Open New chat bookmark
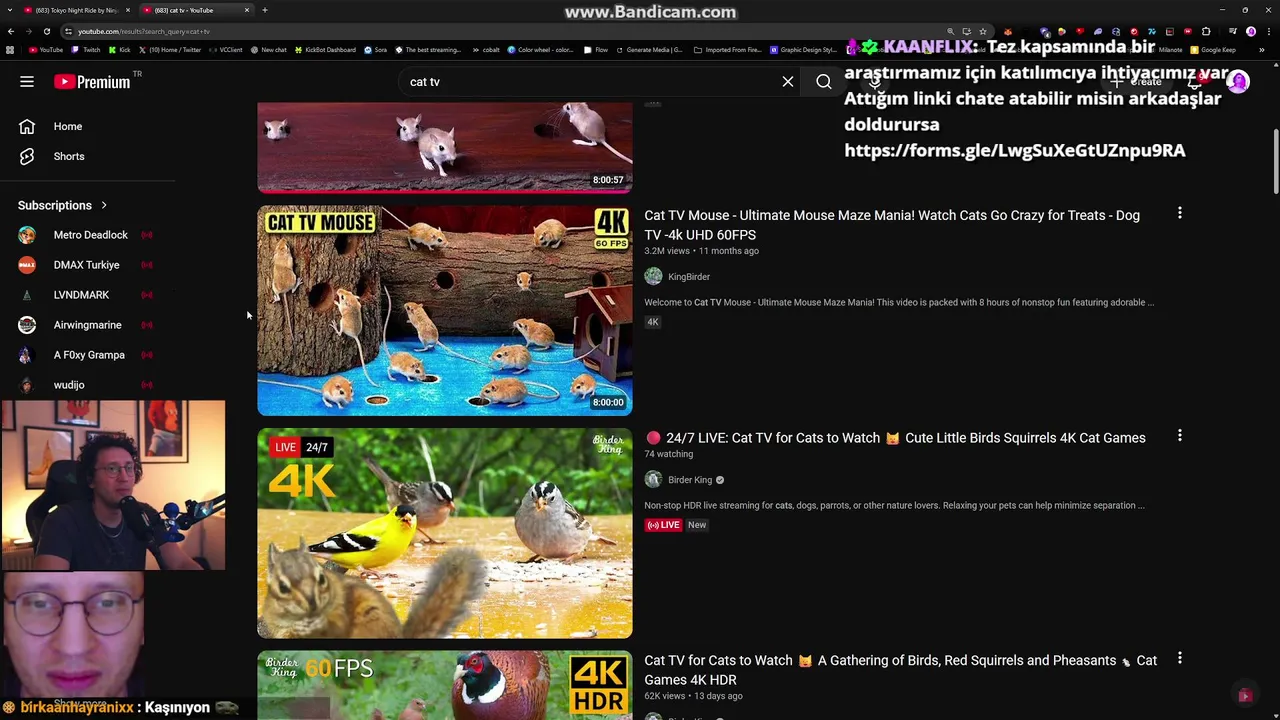Screen dimensions: 1280x720 pos(269,50)
